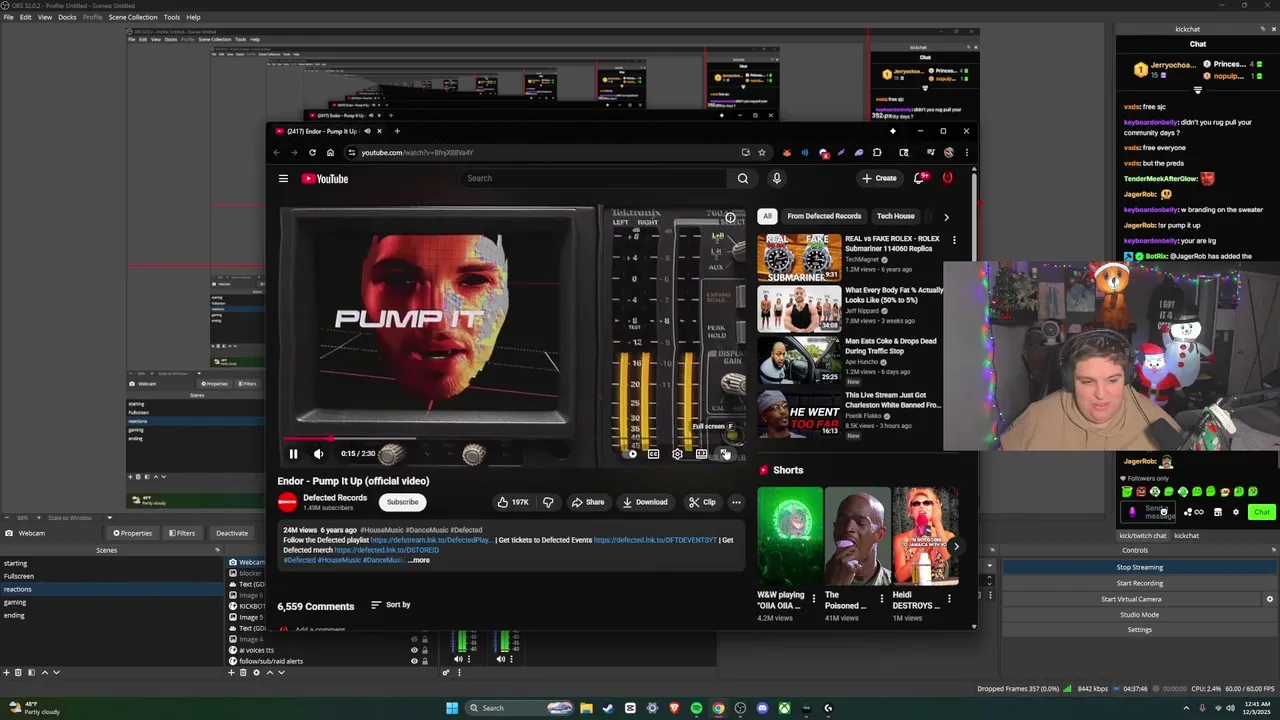Open OBS File menu
The image size is (1280, 720).
(8, 17)
